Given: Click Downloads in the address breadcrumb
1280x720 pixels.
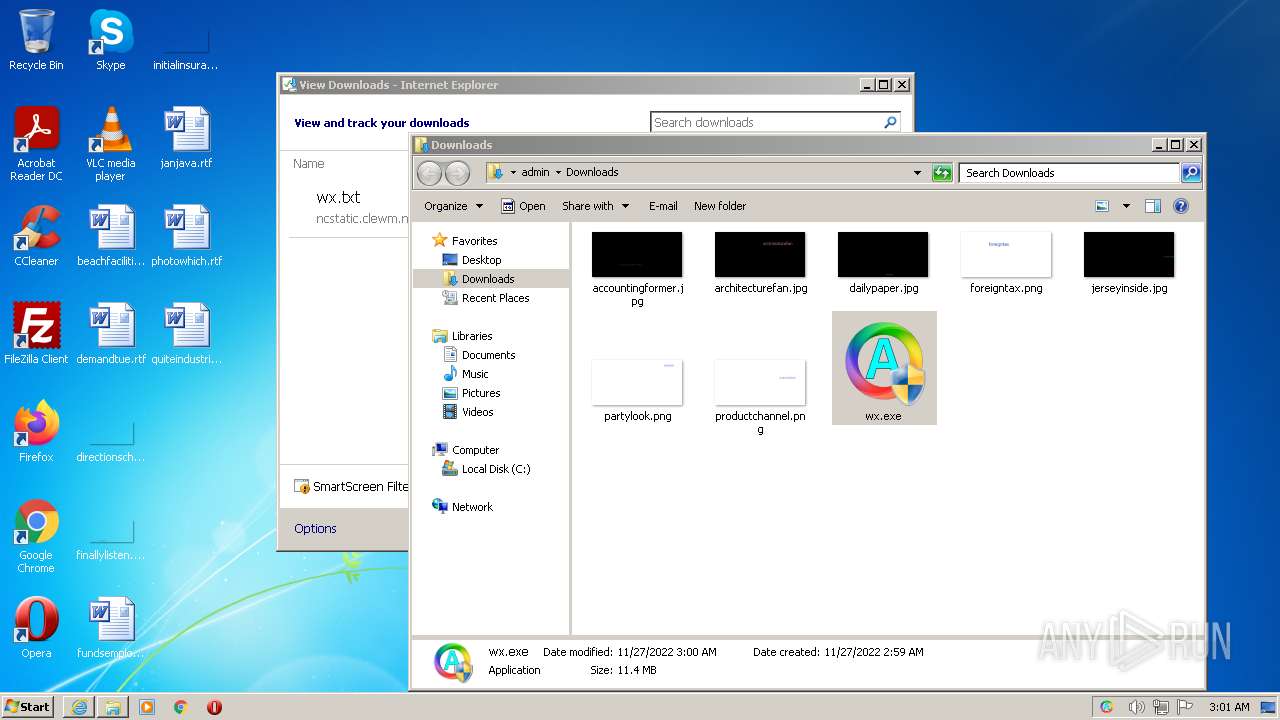Looking at the screenshot, I should click(592, 173).
